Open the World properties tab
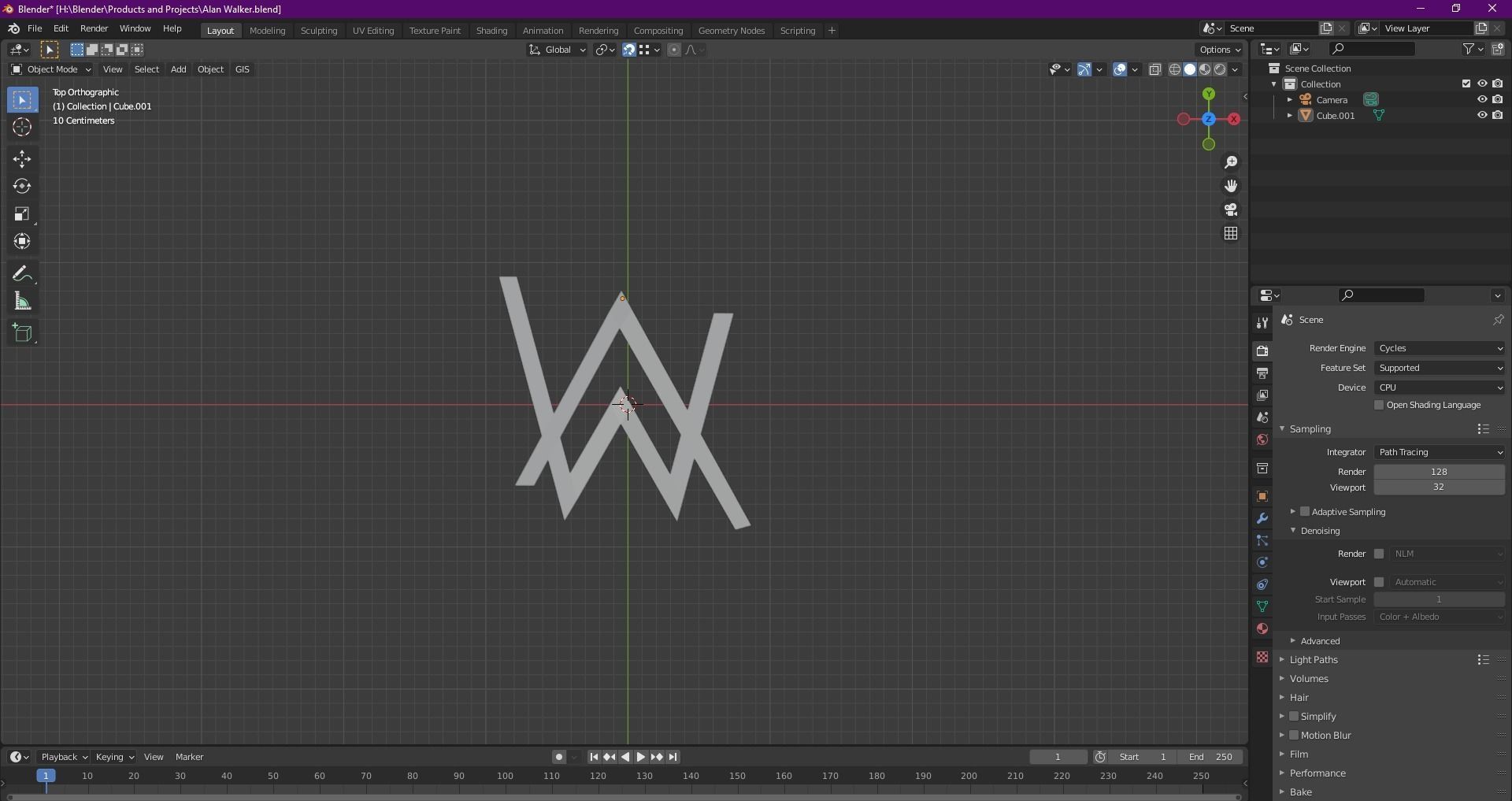Image resolution: width=1512 pixels, height=801 pixels. (x=1262, y=439)
